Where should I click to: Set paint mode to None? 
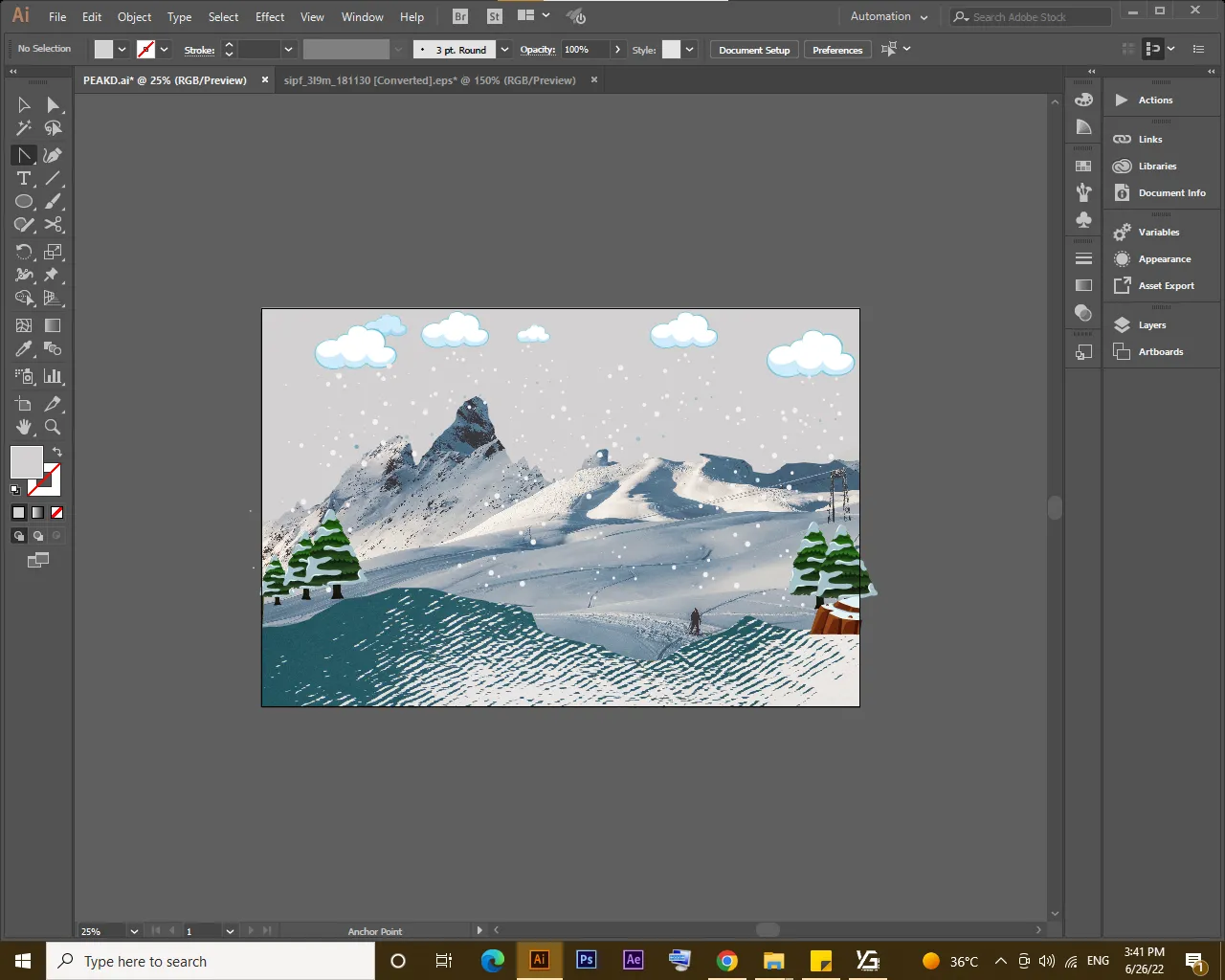[56, 513]
